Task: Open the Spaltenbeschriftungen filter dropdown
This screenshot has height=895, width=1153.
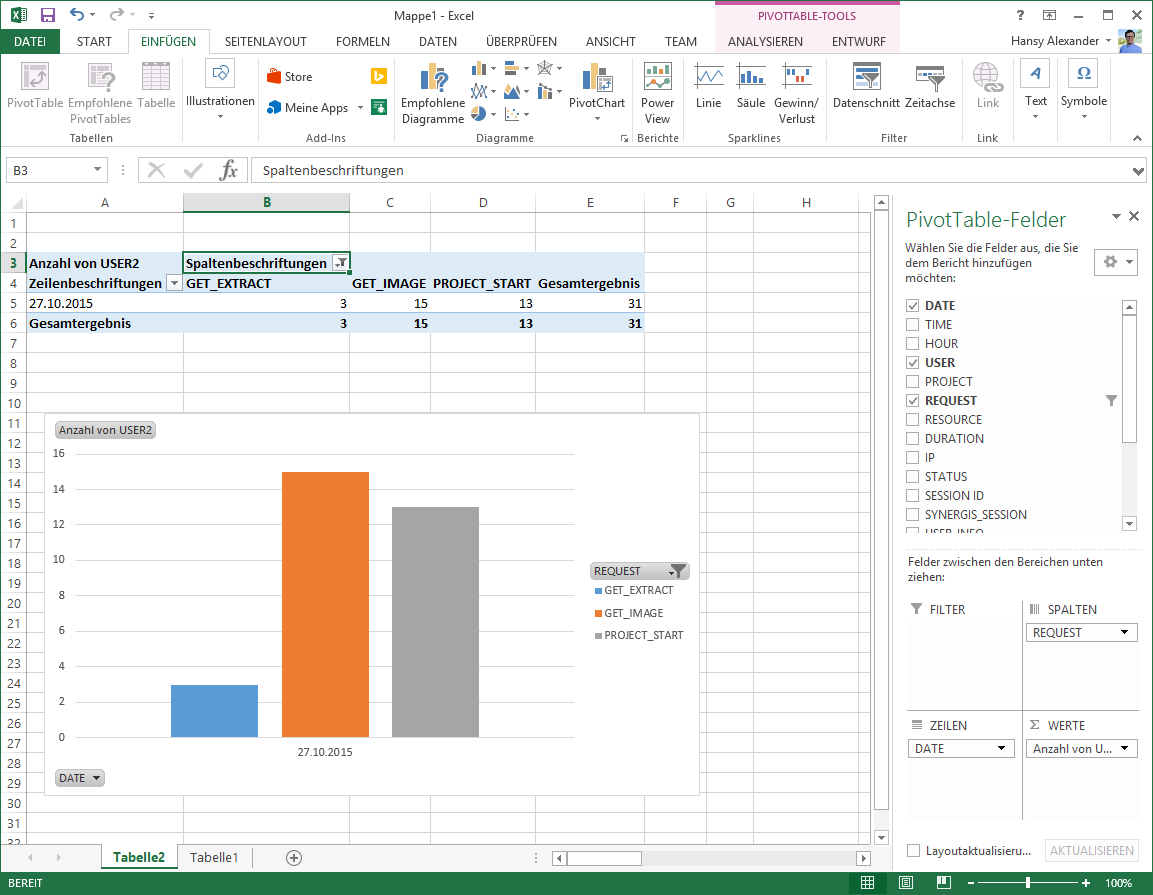Action: [342, 262]
